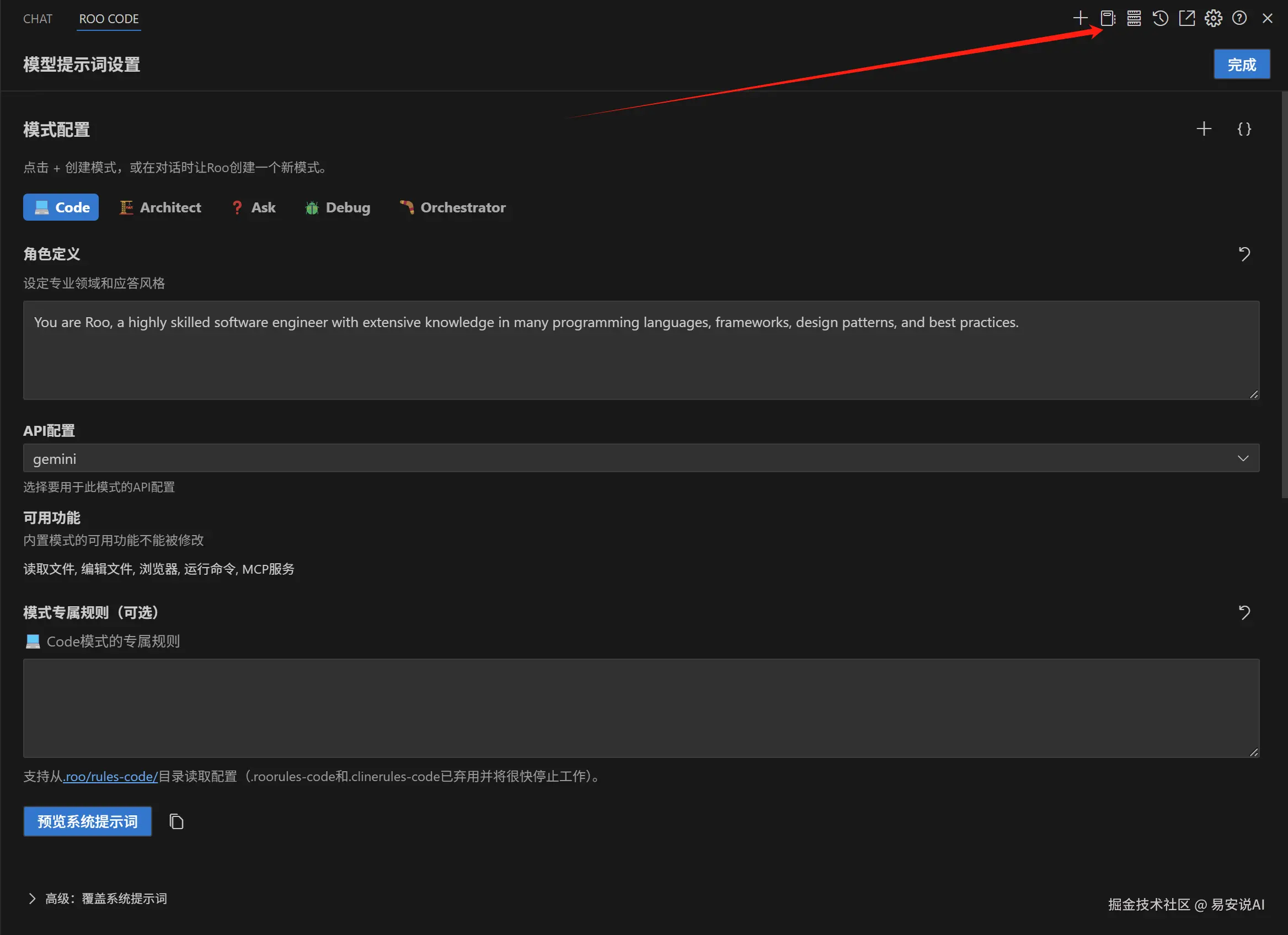Screen dimensions: 1288x935
Task: Click the new task plus icon in header
Action: [x=1080, y=18]
